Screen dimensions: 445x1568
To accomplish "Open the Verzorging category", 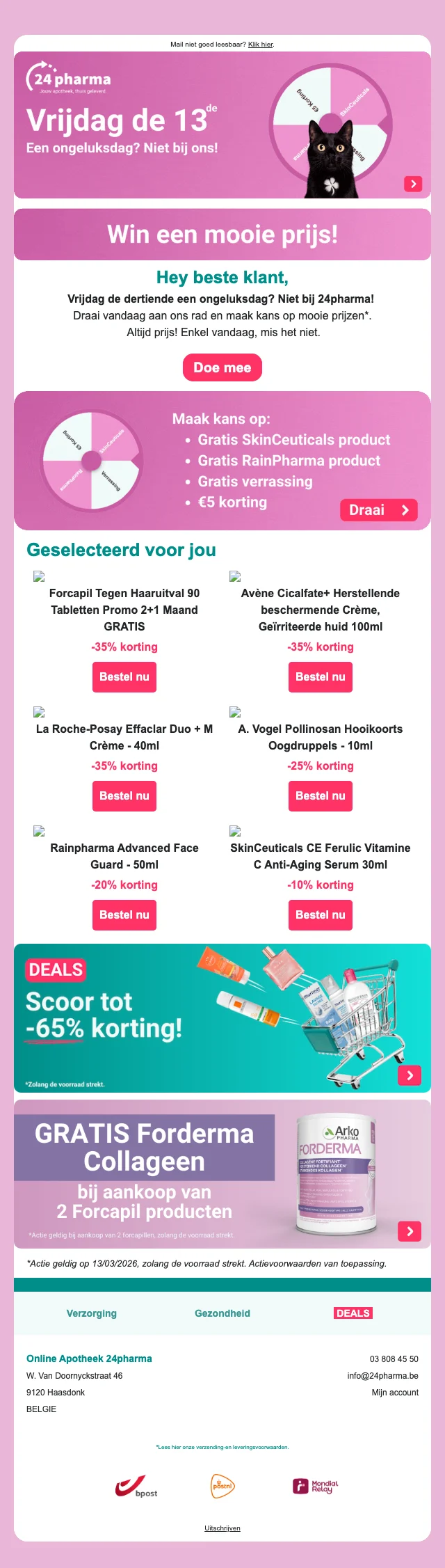I will click(92, 1313).
